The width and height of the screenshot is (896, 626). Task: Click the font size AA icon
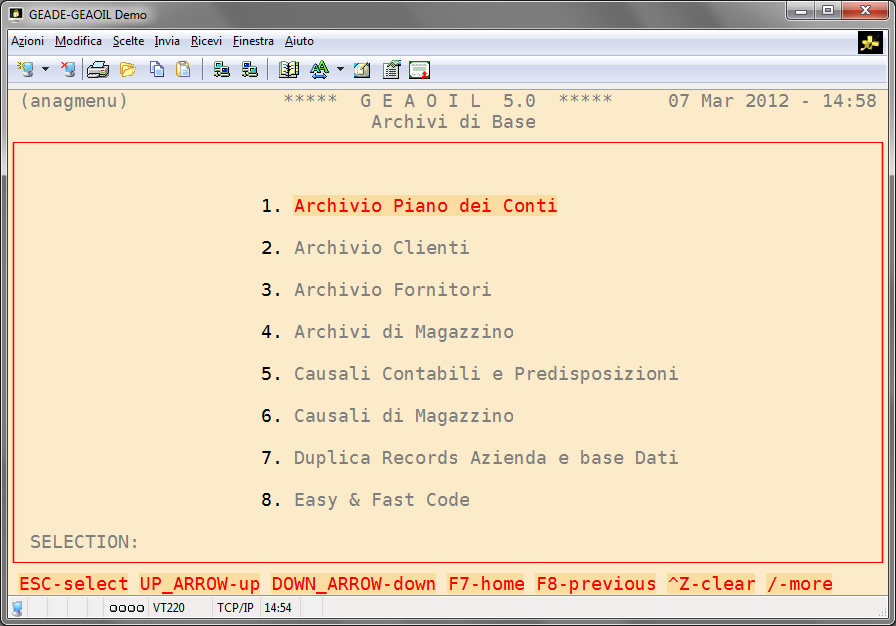tap(319, 69)
